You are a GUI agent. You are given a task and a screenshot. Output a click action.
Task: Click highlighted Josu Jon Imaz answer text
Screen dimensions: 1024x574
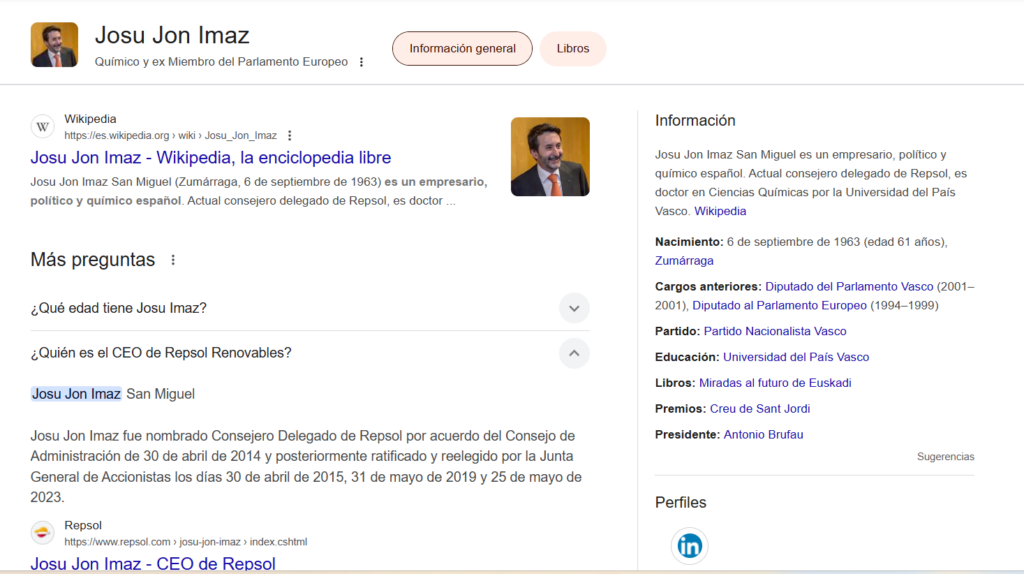(76, 394)
